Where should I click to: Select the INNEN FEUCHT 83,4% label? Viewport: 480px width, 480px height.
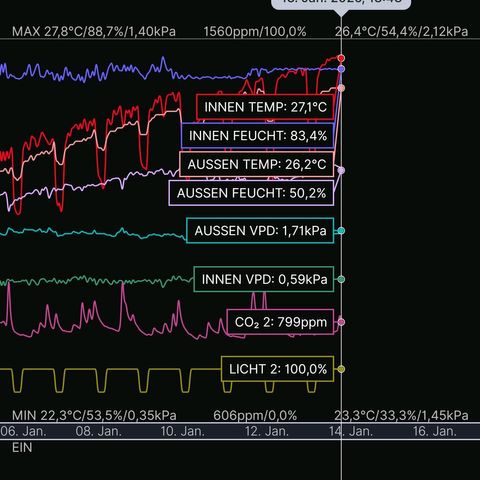tap(258, 136)
